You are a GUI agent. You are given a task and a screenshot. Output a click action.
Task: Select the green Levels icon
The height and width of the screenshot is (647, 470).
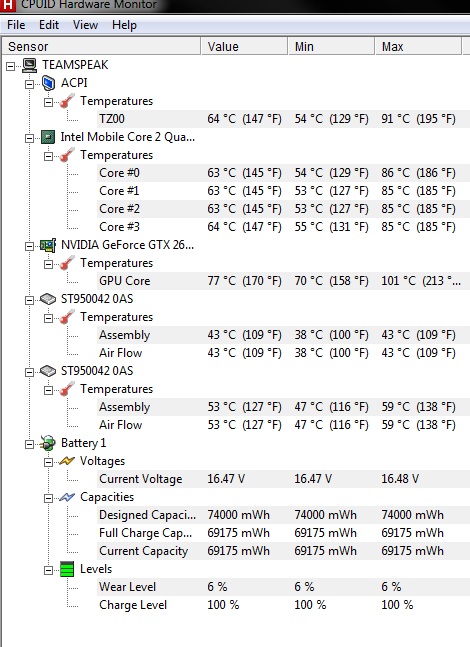(67, 569)
